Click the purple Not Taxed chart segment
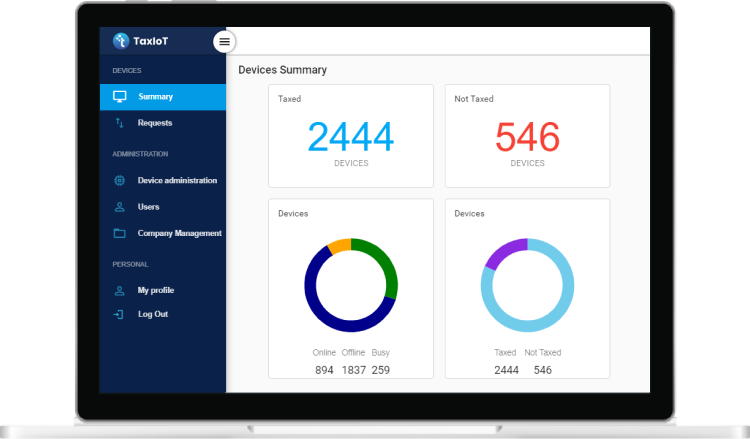Image resolution: width=750 pixels, height=439 pixels. pos(503,250)
